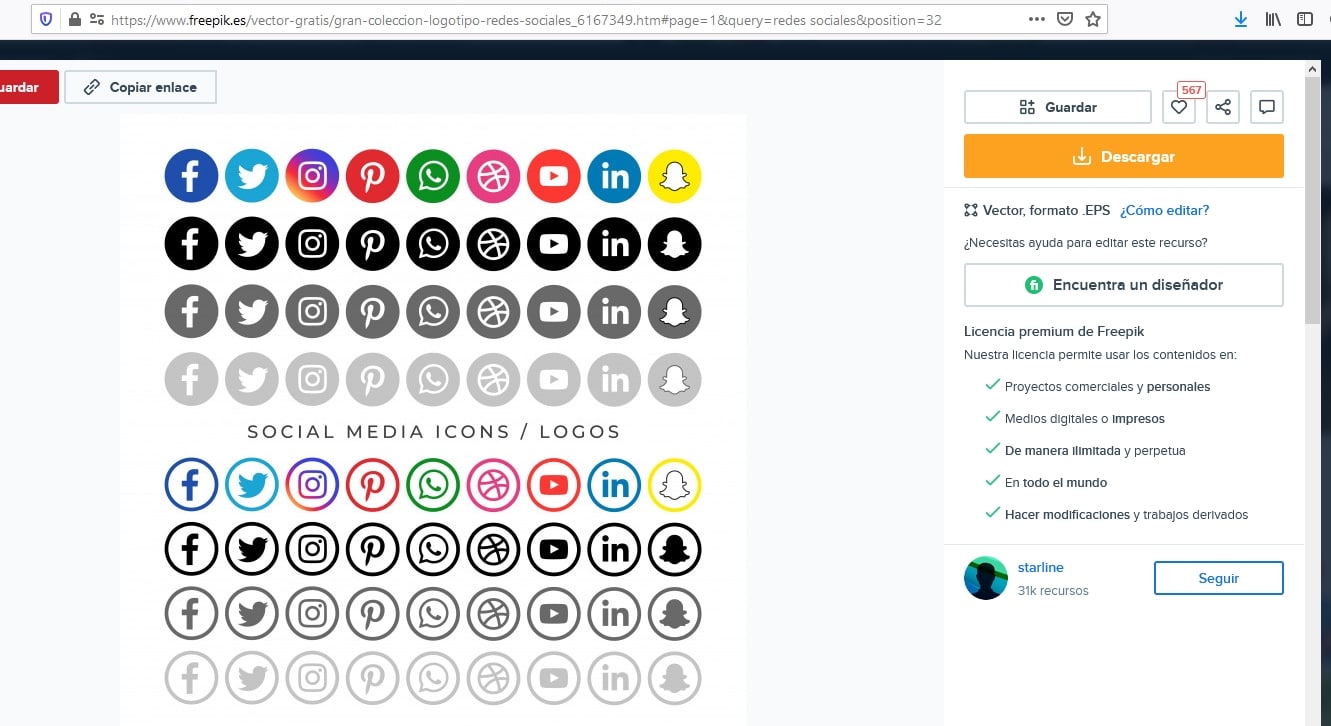Click colored Facebook icon in top row
The width and height of the screenshot is (1331, 726).
[x=191, y=176]
